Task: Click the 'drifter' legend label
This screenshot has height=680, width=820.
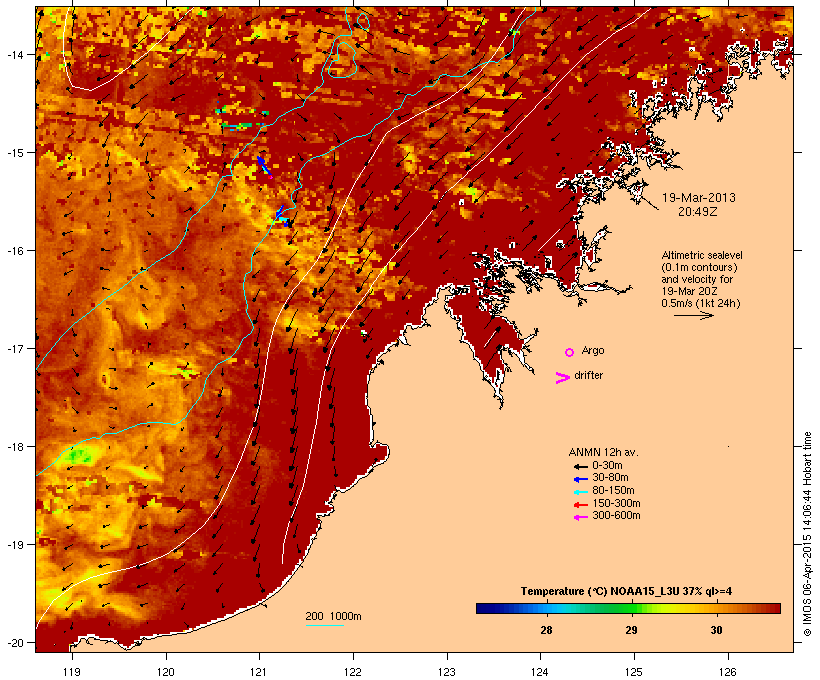Action: point(588,375)
